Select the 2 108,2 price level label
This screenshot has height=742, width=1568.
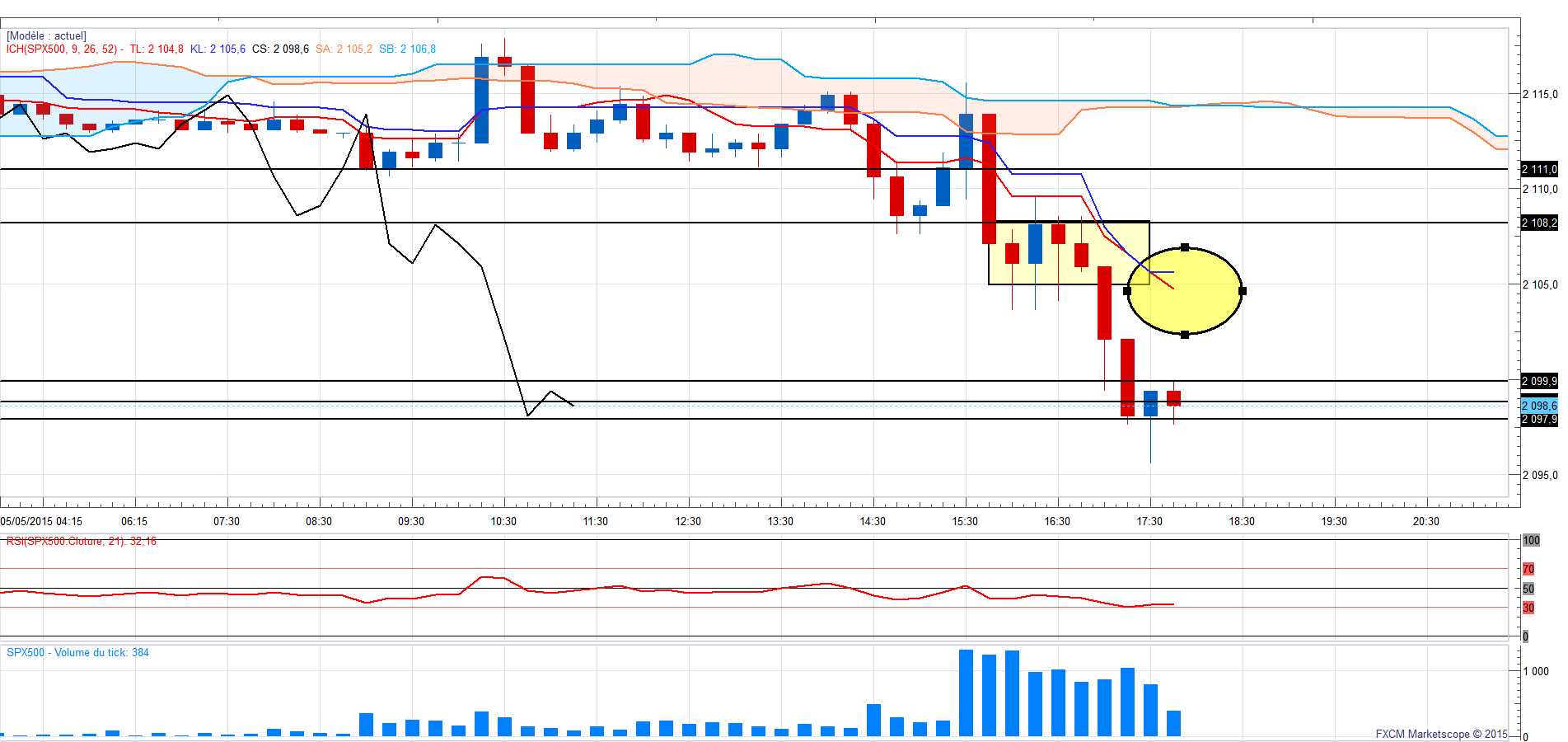(x=1539, y=223)
